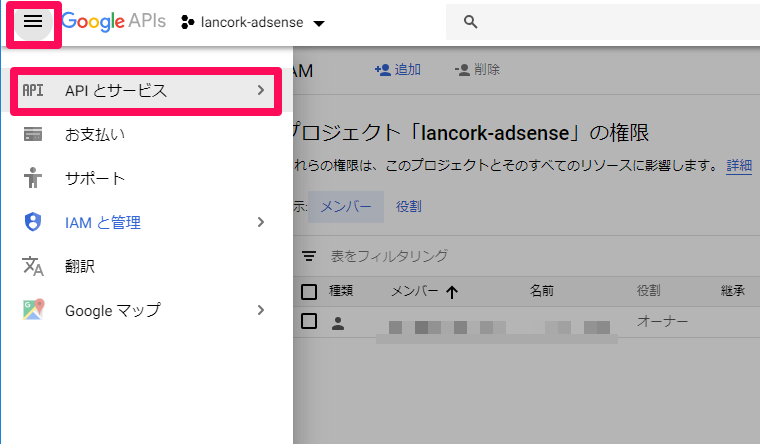Click the 名前 column header
760x444 pixels.
541,291
